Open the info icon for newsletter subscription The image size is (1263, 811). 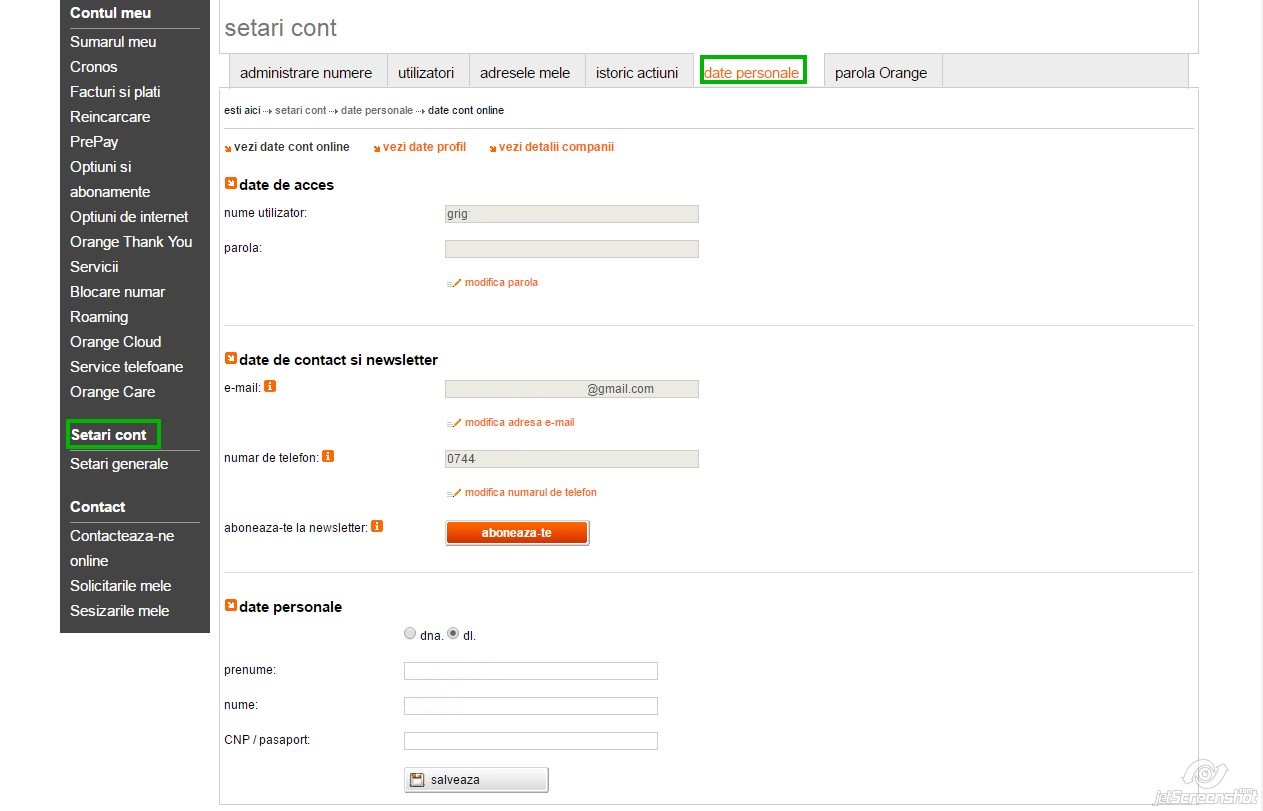coord(377,526)
